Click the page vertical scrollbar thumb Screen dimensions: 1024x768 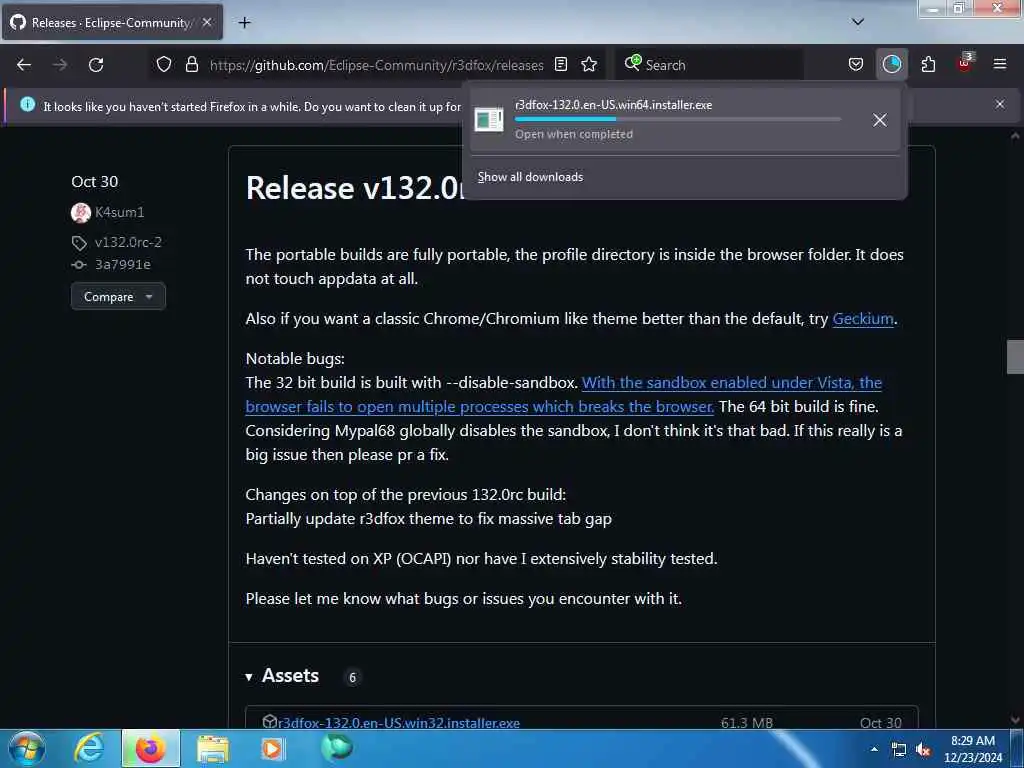pyautogui.click(x=1015, y=357)
